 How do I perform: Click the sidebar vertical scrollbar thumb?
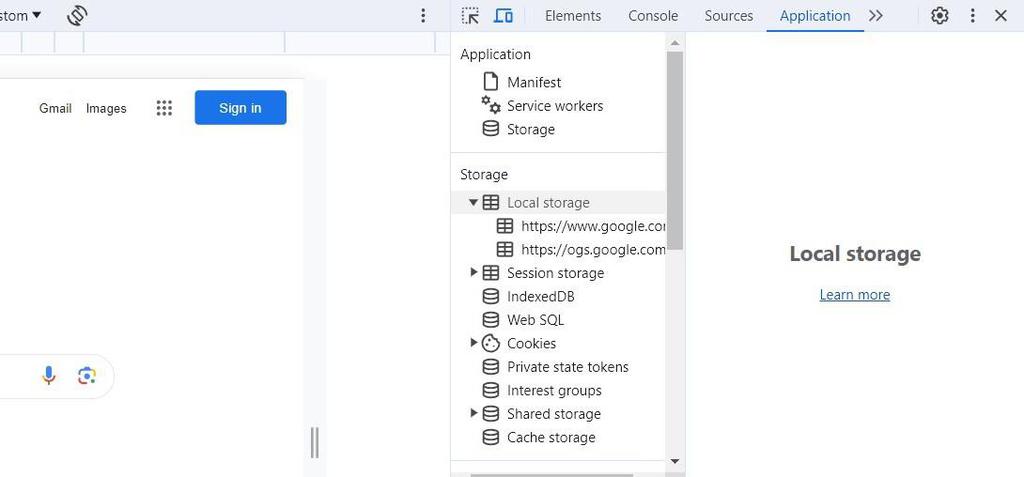(675, 150)
